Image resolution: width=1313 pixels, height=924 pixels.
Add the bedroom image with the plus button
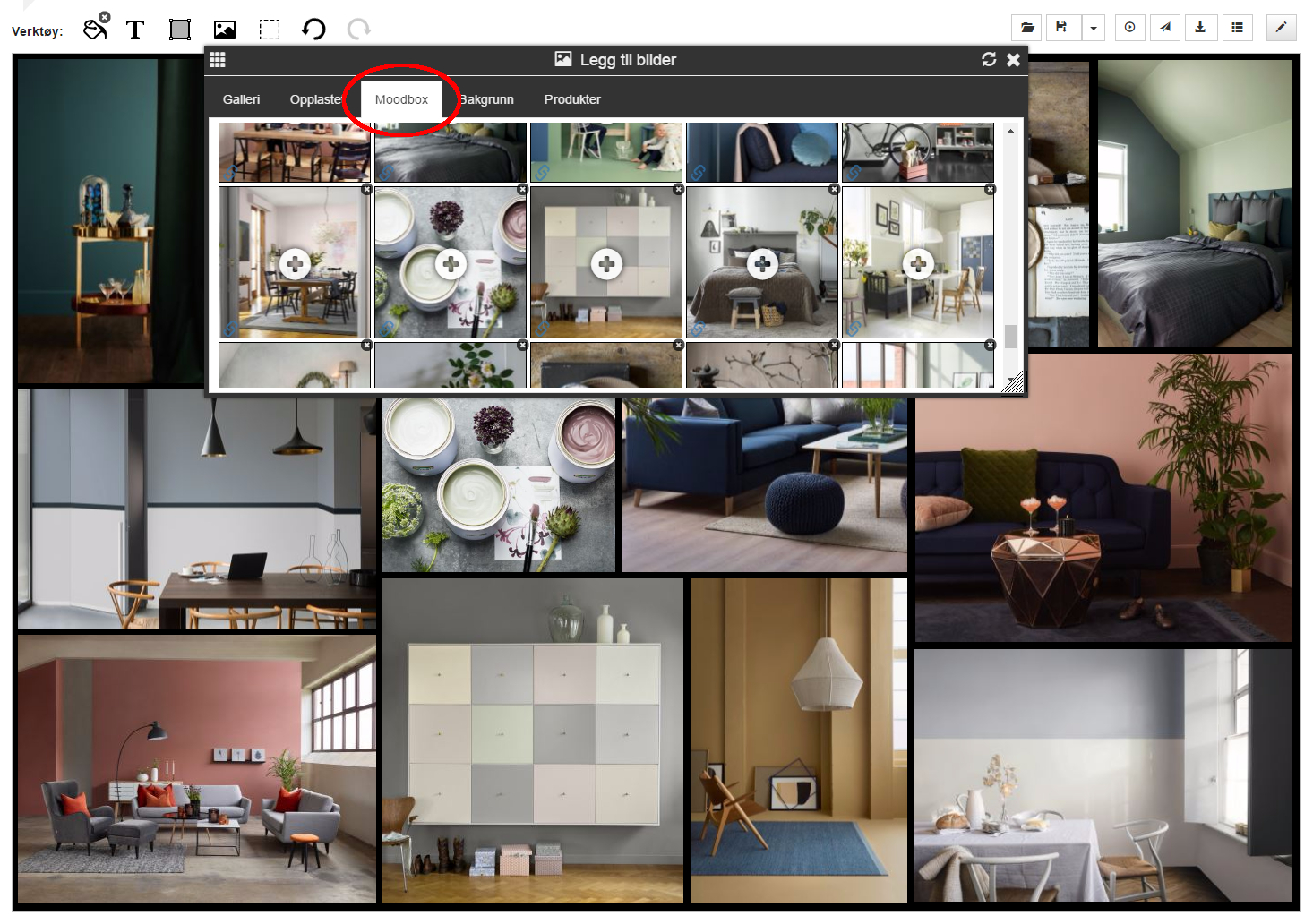tap(762, 263)
